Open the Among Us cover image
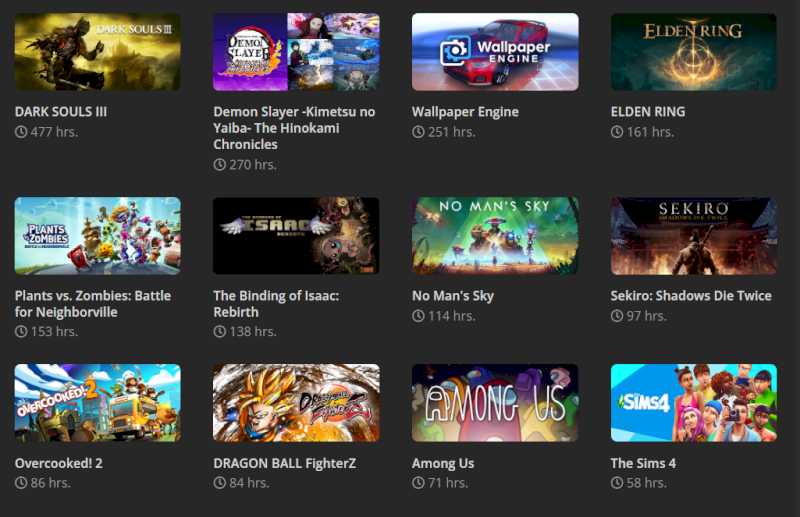Image resolution: width=800 pixels, height=517 pixels. (495, 403)
